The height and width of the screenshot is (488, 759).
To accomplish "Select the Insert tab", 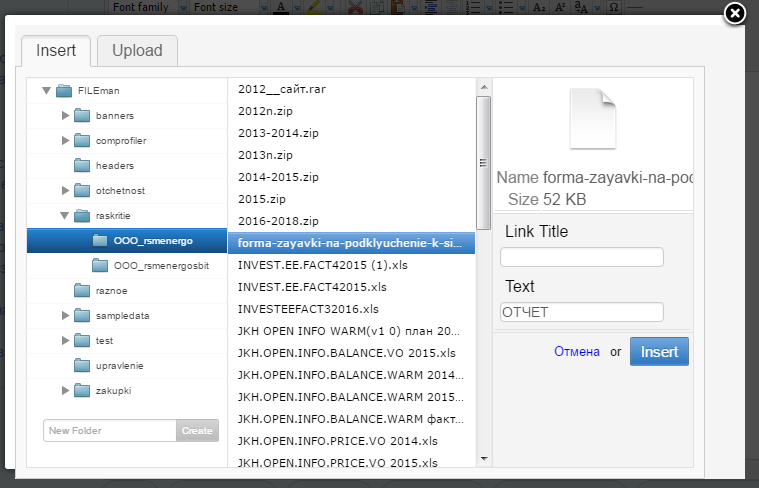I will (56, 50).
